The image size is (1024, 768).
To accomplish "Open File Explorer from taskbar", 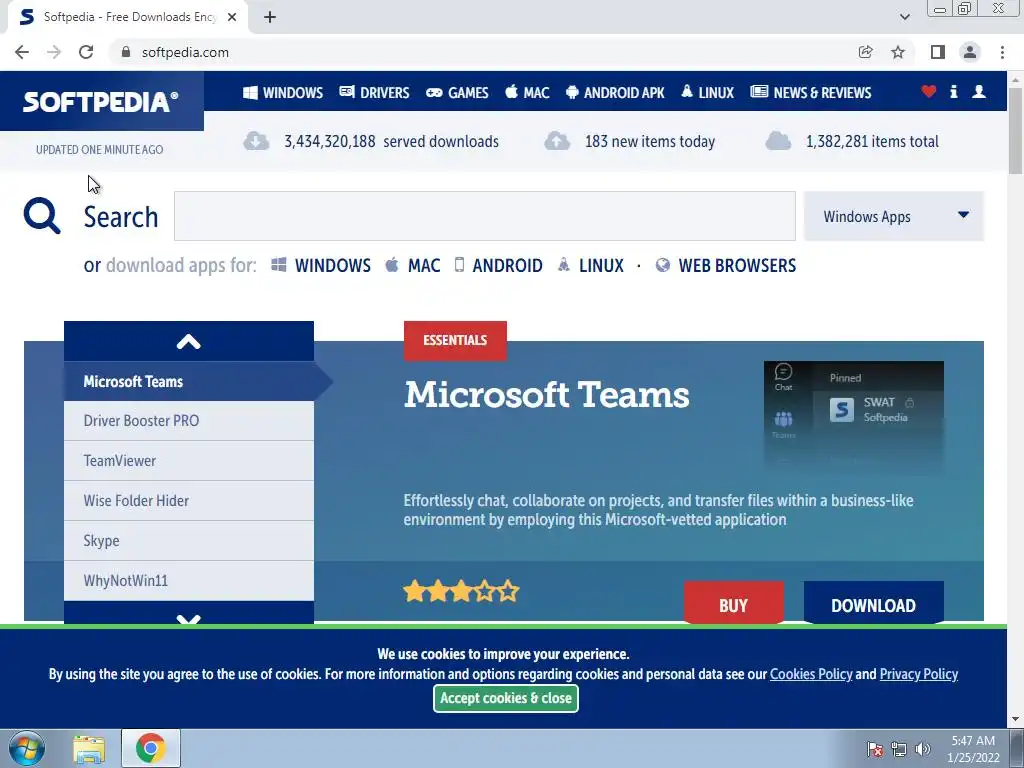I will (x=89, y=748).
